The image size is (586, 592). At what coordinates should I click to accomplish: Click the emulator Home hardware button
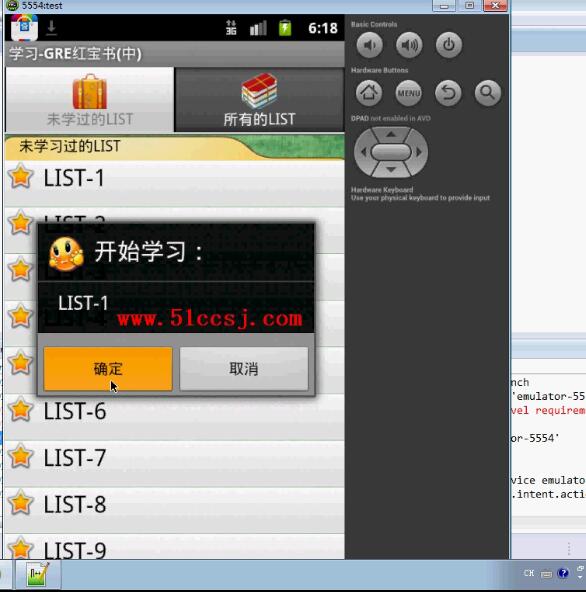tap(369, 92)
